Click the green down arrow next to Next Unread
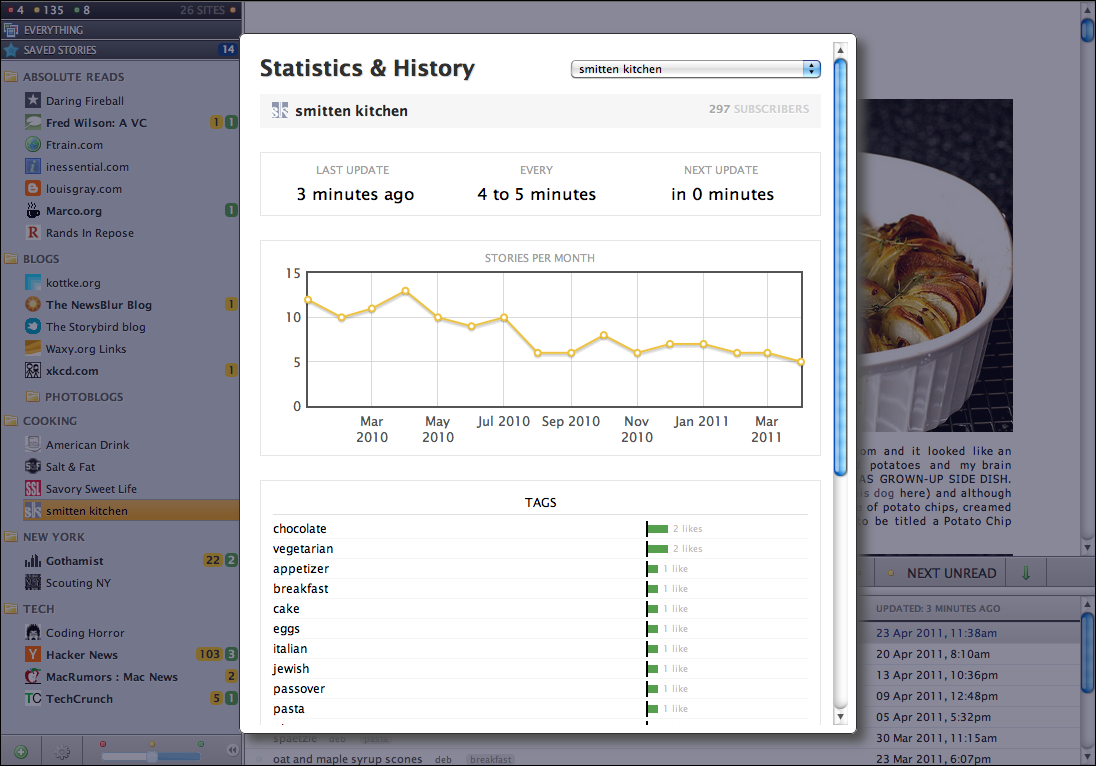Screen dimensions: 1096x766 click(x=1026, y=573)
